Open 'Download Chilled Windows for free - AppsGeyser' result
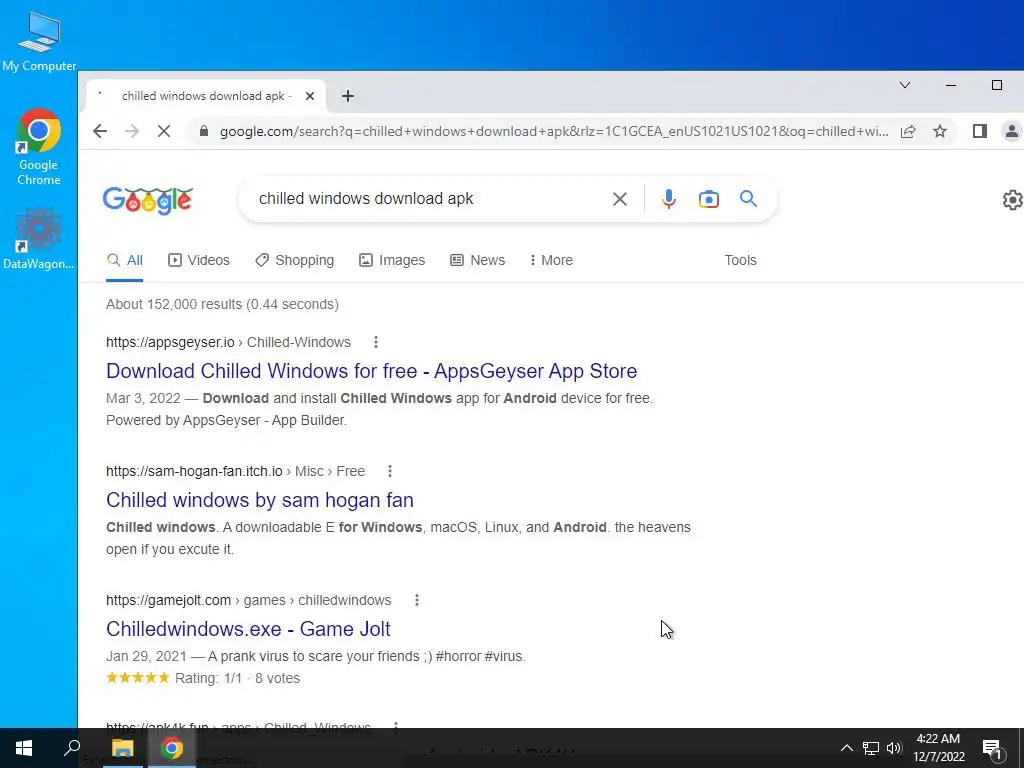Viewport: 1024px width, 768px height. (372, 371)
